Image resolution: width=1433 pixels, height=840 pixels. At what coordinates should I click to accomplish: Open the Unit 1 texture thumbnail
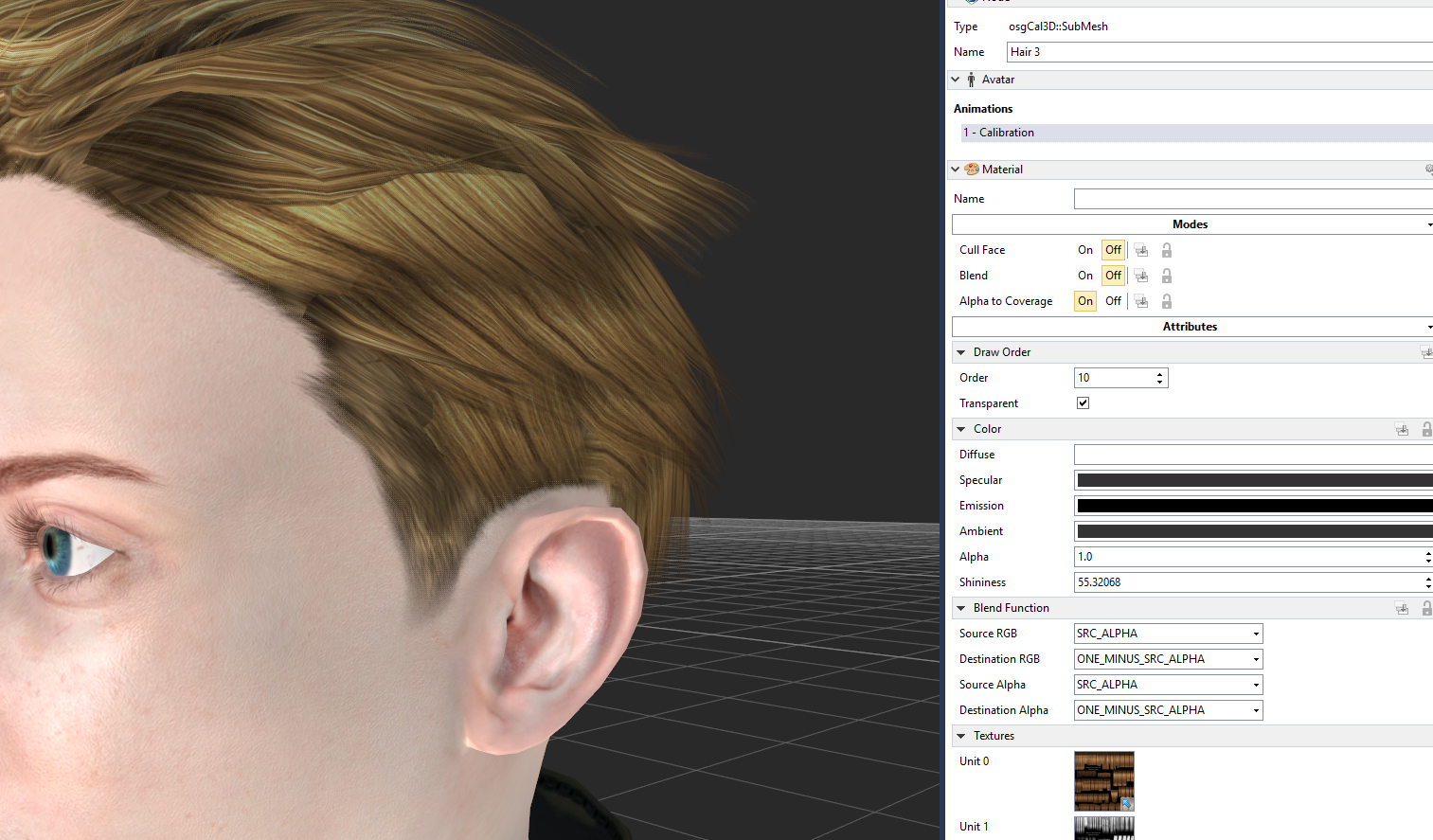tap(1104, 828)
